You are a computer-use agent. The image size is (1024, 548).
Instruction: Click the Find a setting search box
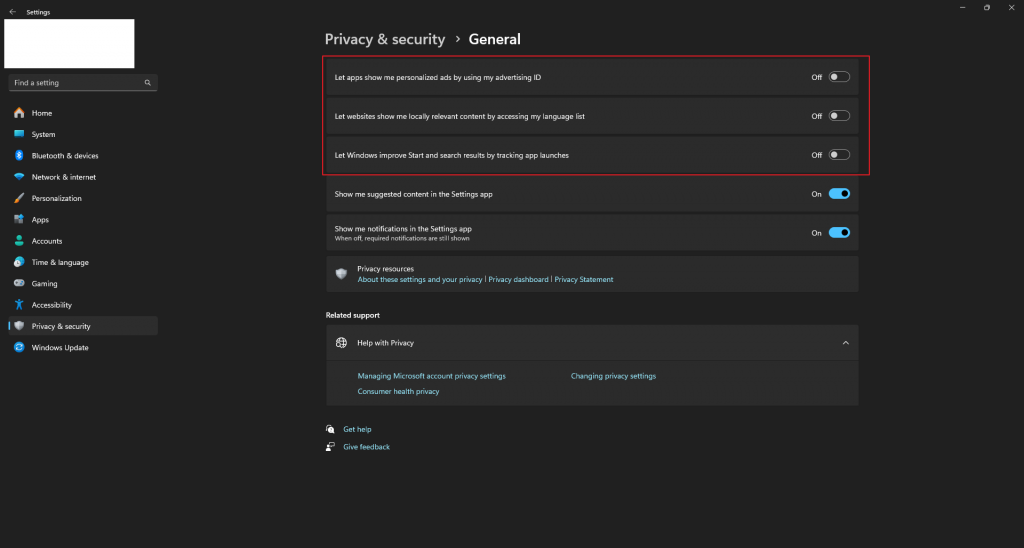coord(78,83)
